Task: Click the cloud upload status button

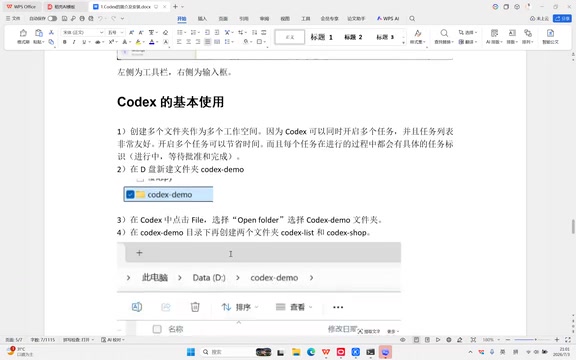Action: [539, 18]
